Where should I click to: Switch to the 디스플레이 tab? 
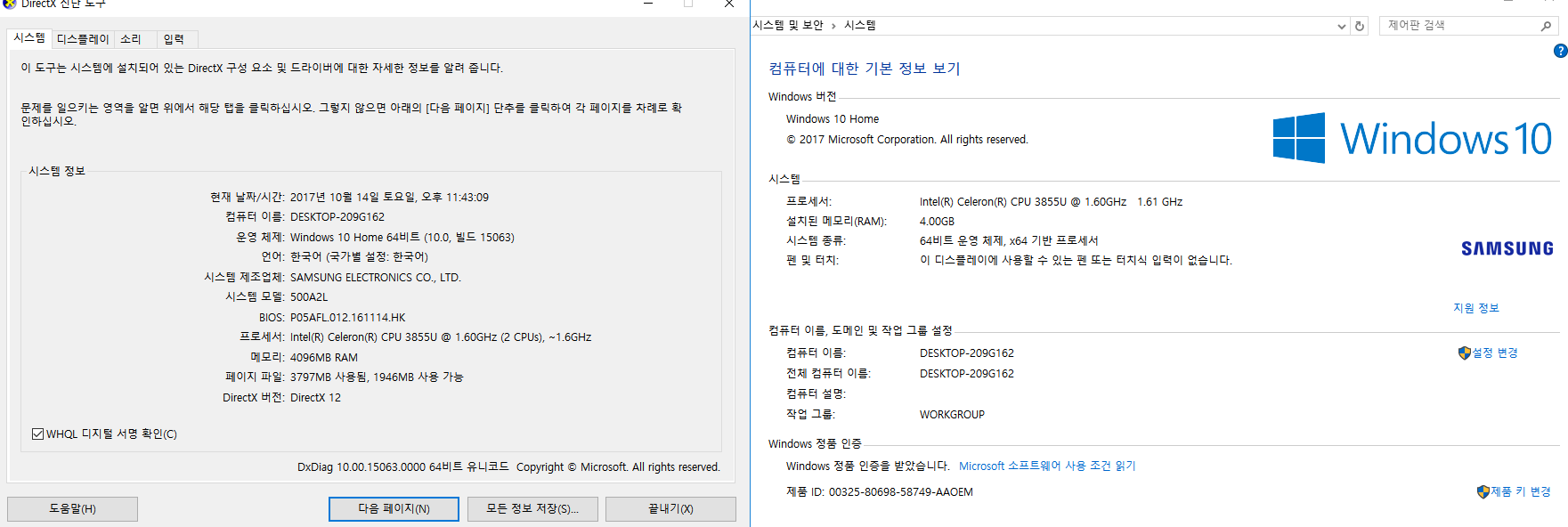click(83, 39)
